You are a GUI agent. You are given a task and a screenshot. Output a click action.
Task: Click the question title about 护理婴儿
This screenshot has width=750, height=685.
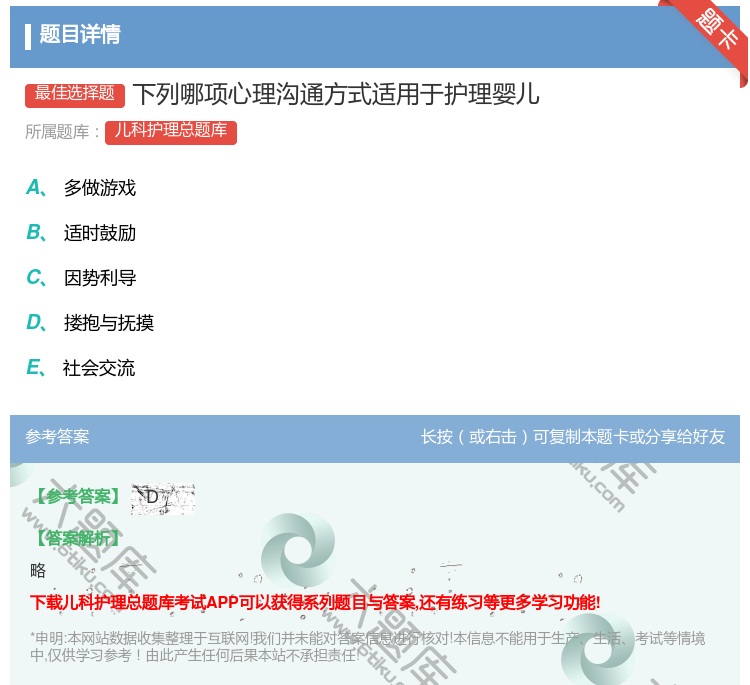(x=336, y=94)
